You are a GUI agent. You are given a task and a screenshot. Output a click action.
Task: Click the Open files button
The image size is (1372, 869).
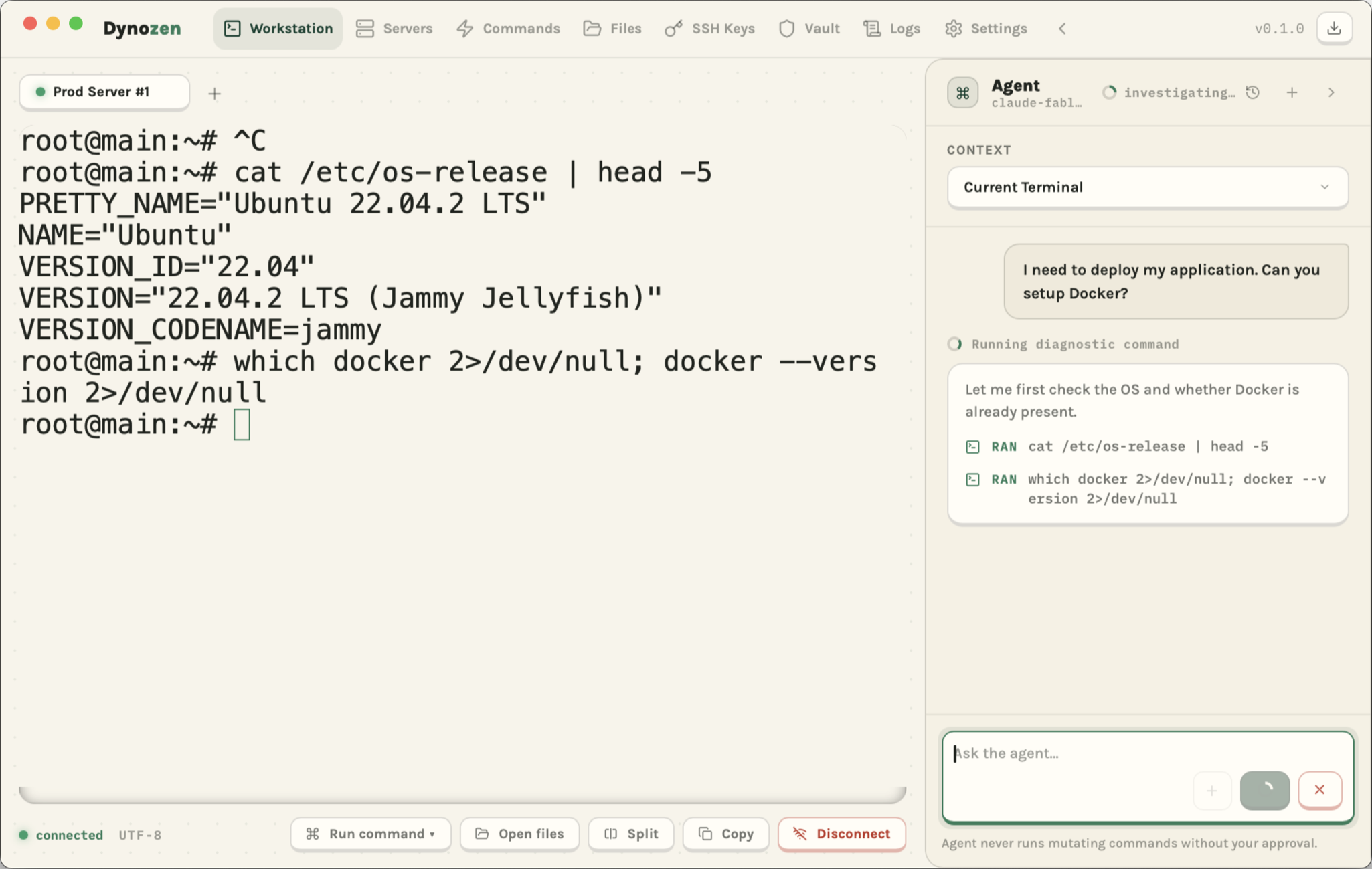pyautogui.click(x=519, y=834)
